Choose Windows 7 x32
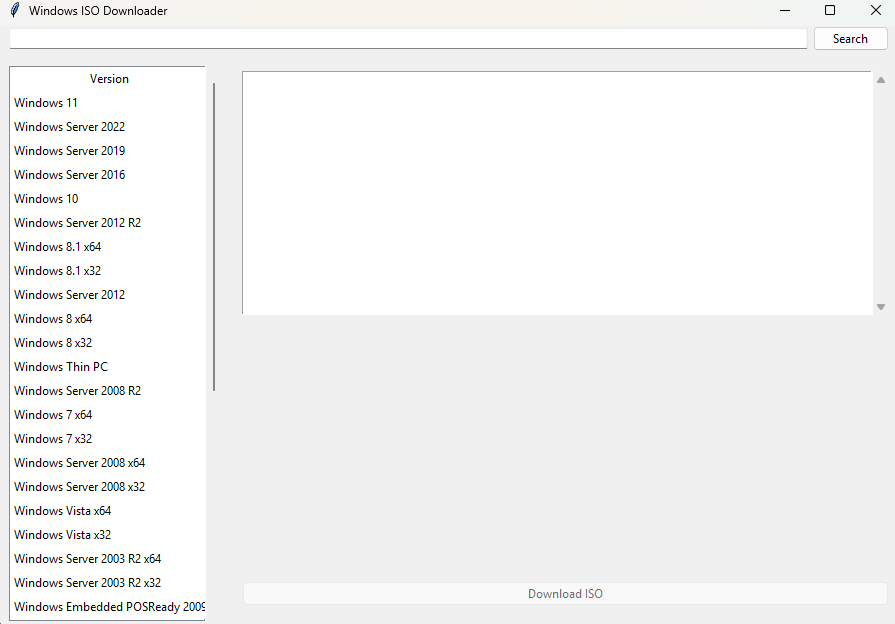The image size is (895, 624). click(x=107, y=438)
